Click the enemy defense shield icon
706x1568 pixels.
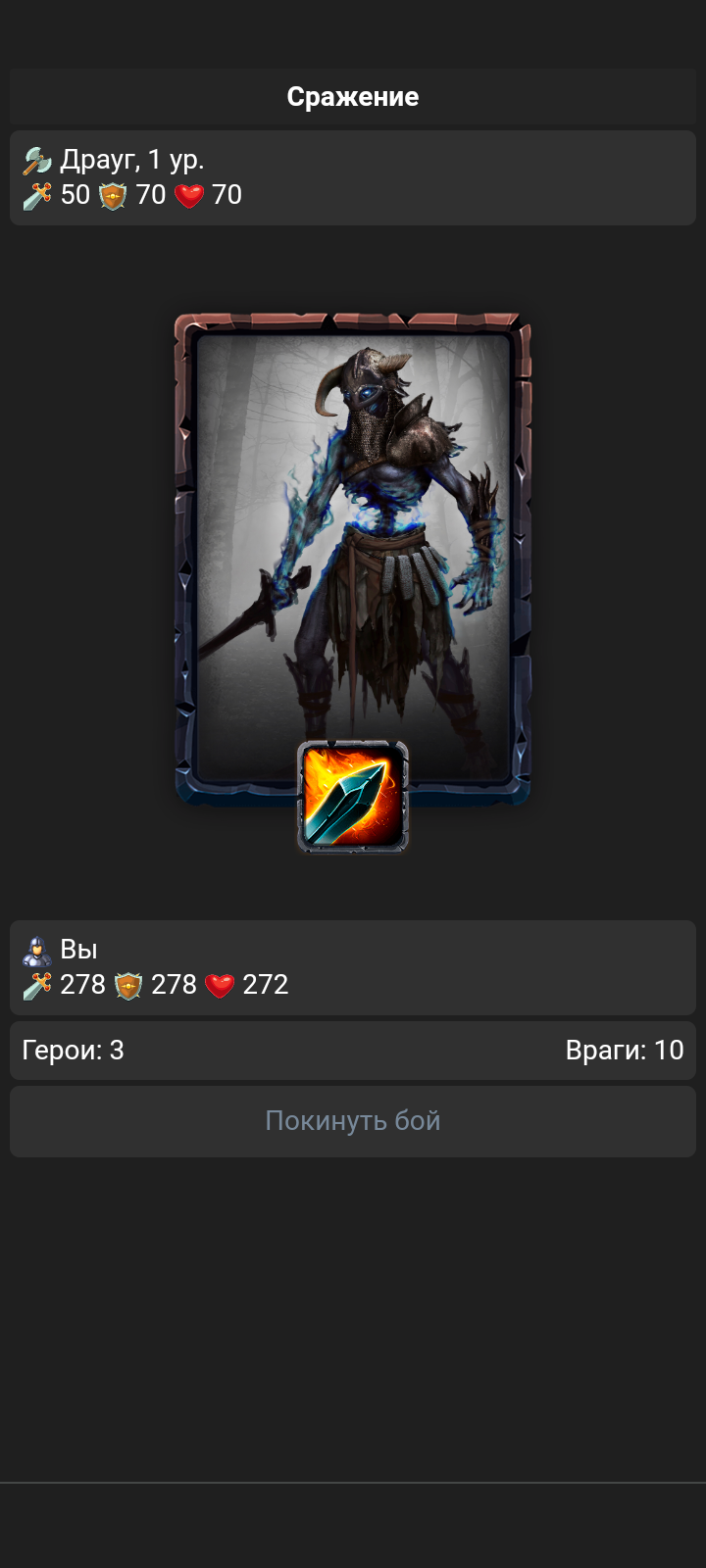click(113, 195)
